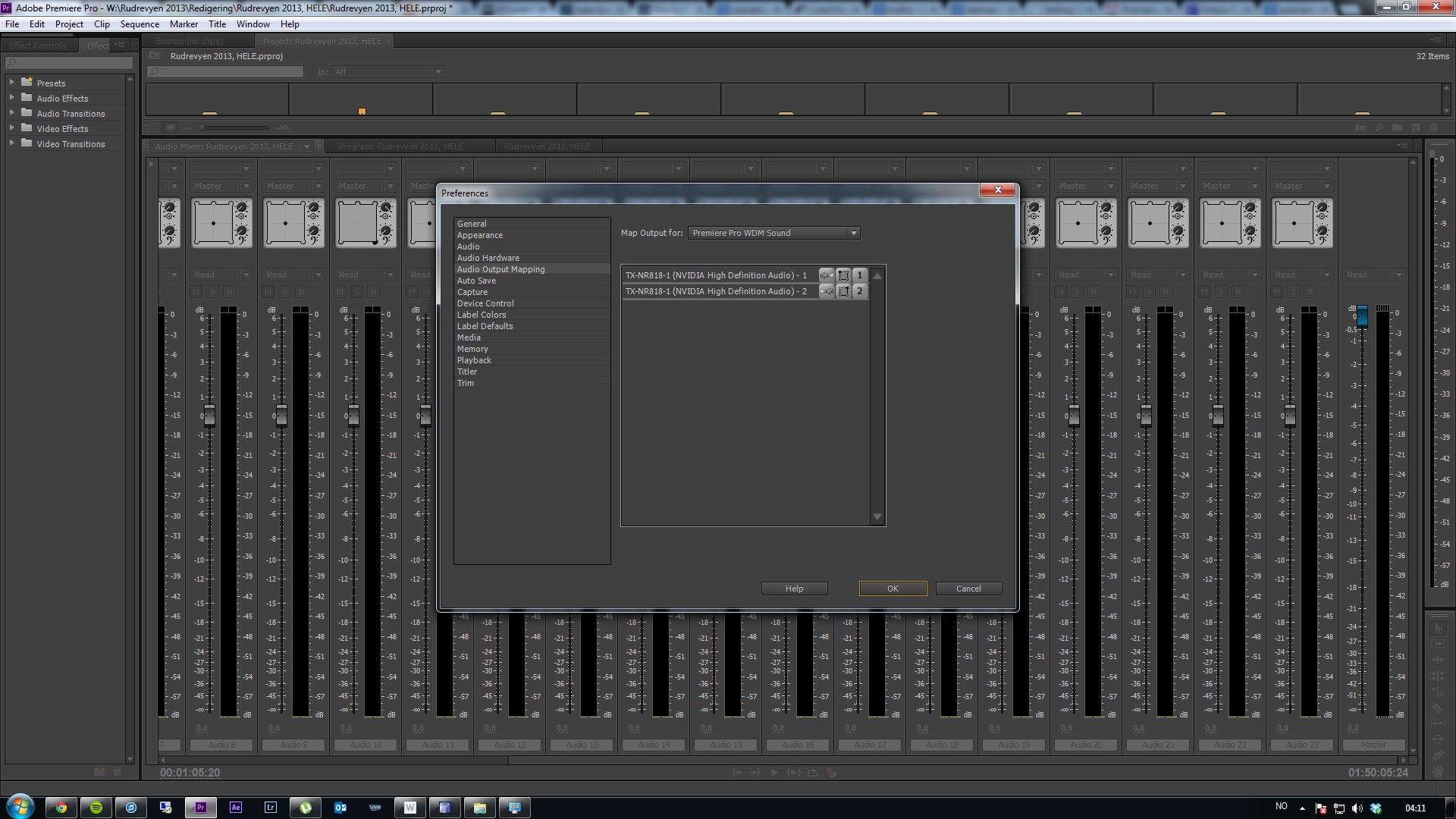Open the Marker menu
The width and height of the screenshot is (1456, 819).
click(x=184, y=24)
